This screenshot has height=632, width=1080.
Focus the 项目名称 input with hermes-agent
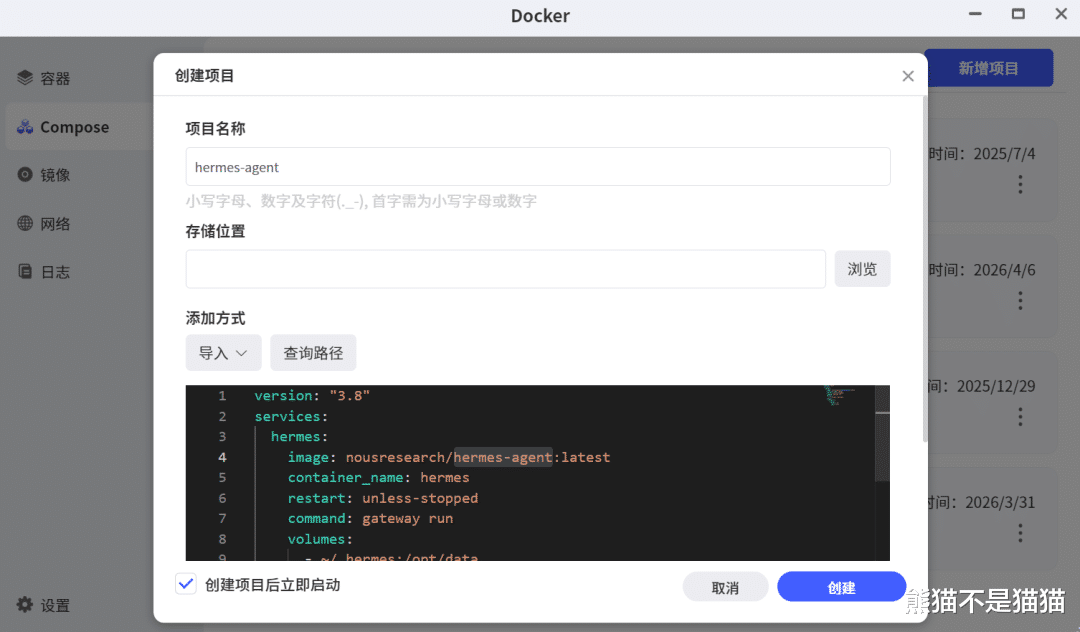tap(538, 167)
